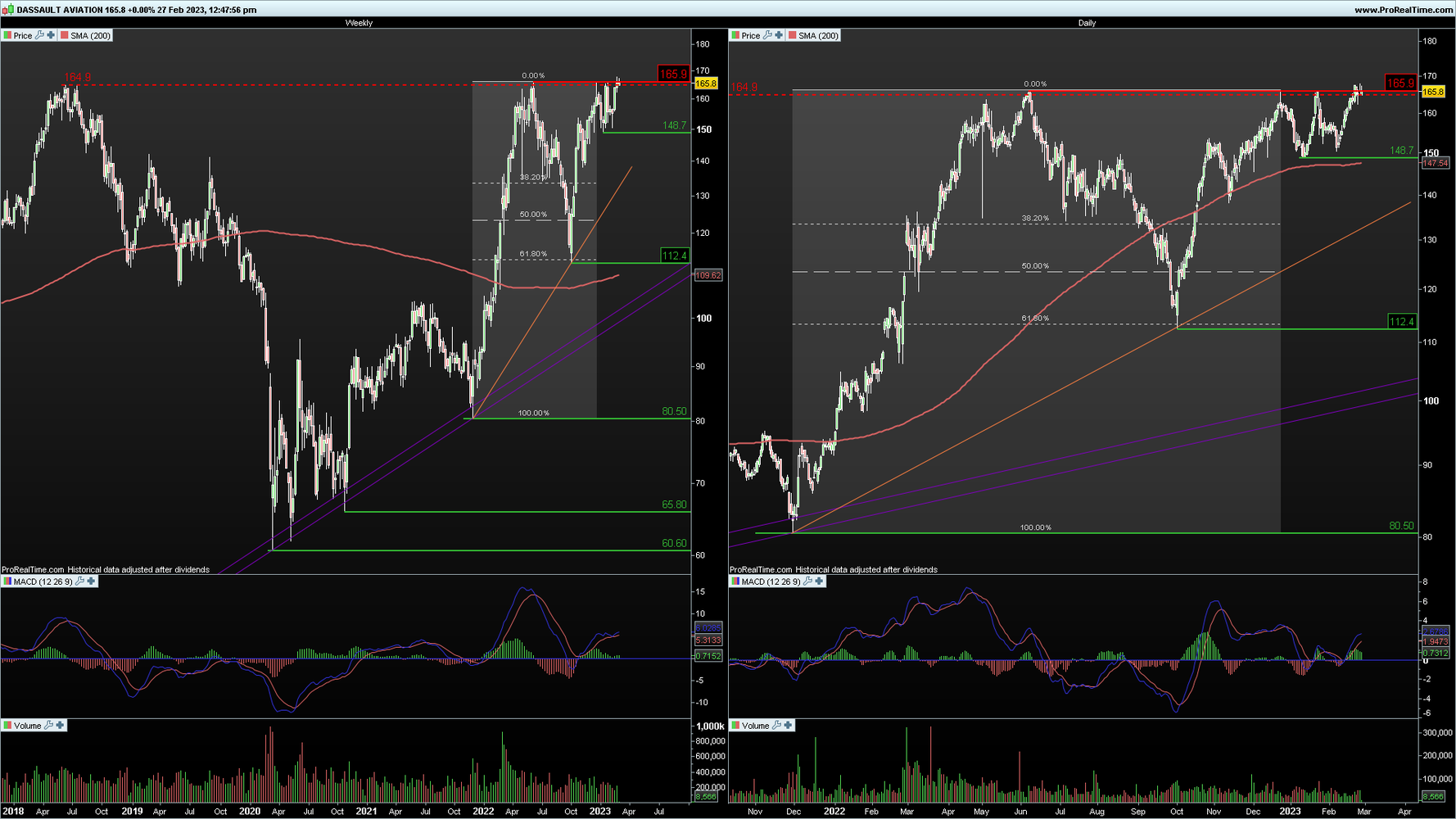Click plus icon next to Weekly MACD
The width and height of the screenshot is (1456, 819).
(91, 581)
